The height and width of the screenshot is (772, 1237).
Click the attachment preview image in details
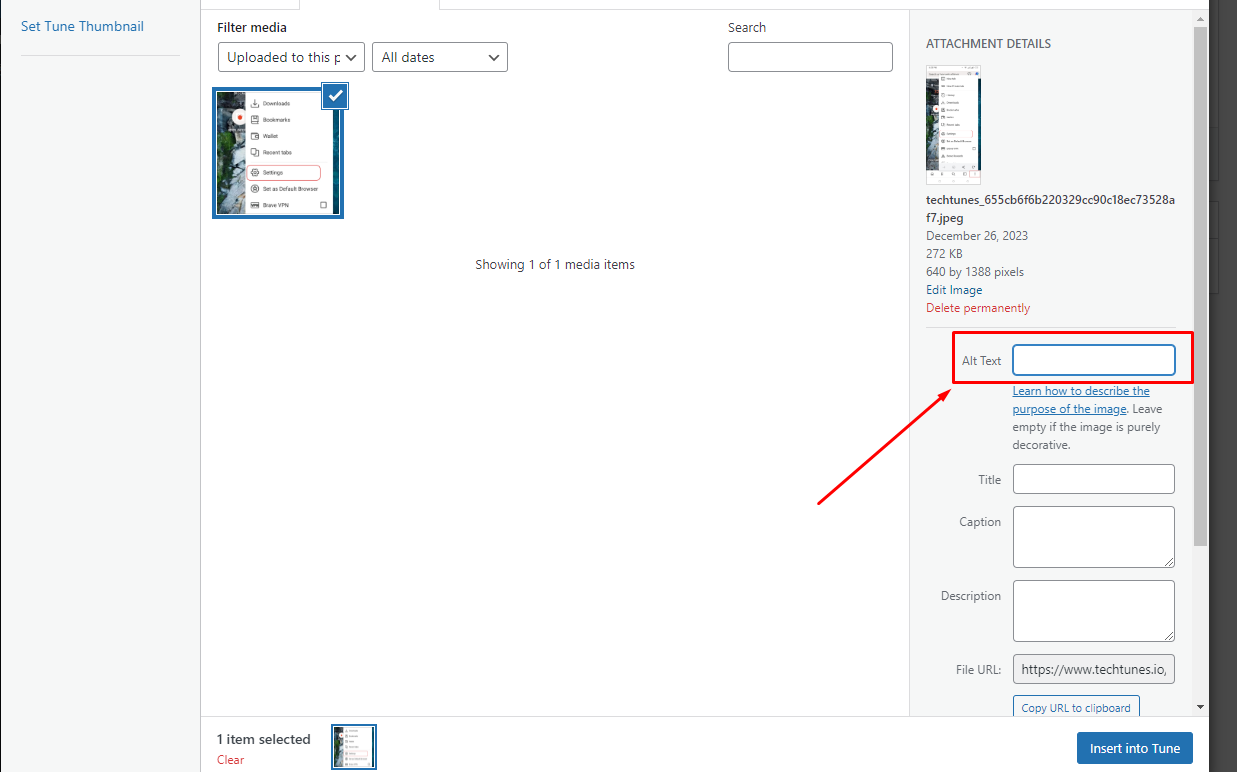pos(953,124)
